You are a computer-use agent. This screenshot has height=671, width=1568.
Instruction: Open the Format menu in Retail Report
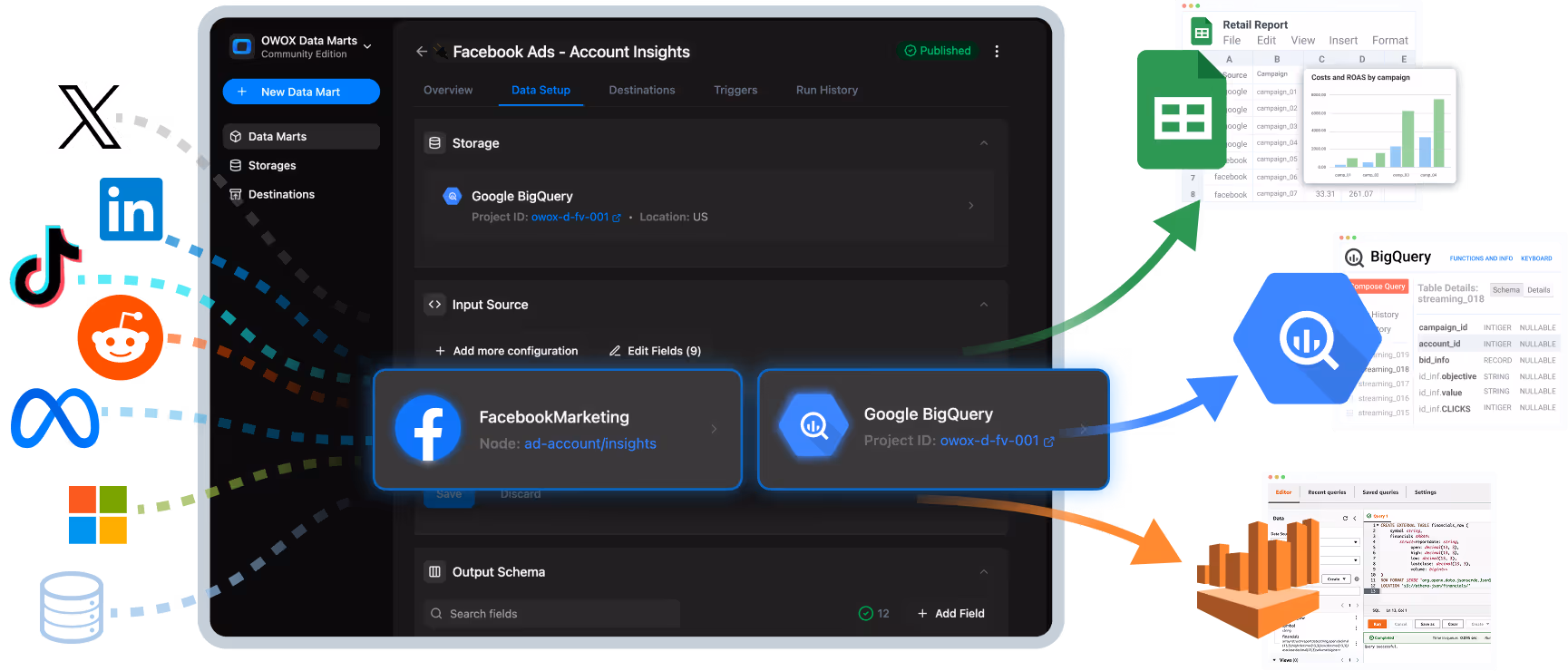[1390, 41]
